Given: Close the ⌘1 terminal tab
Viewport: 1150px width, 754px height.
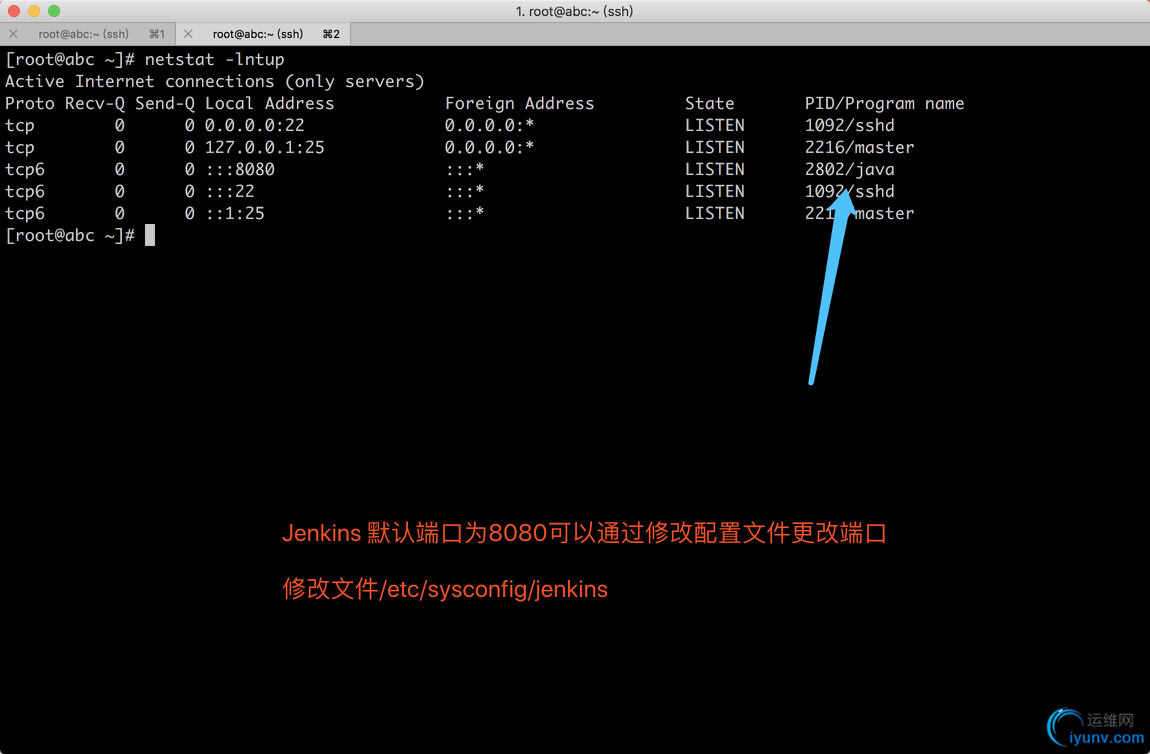Looking at the screenshot, I should 13,34.
